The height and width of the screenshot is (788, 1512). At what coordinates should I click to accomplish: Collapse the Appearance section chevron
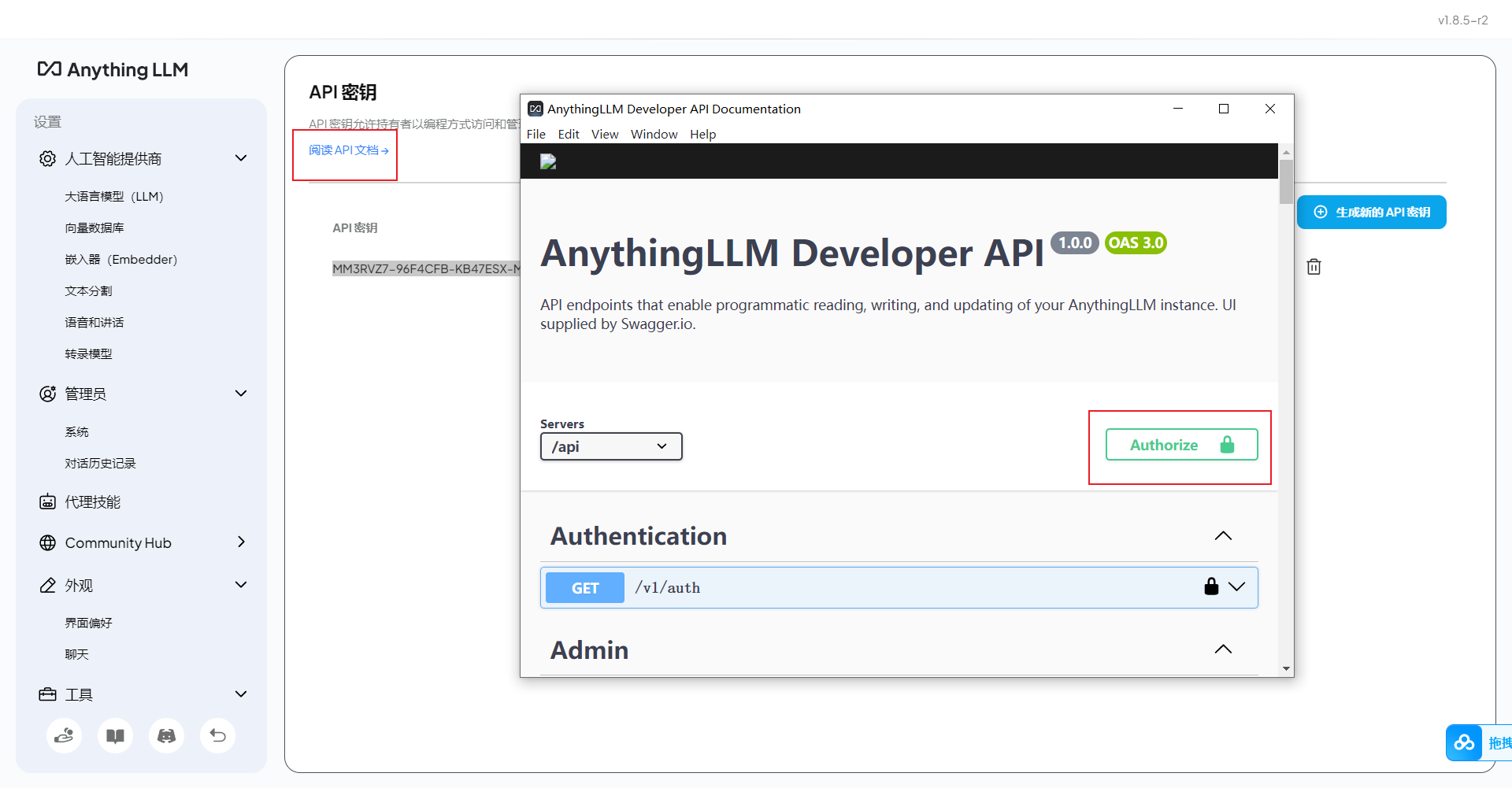tap(241, 585)
